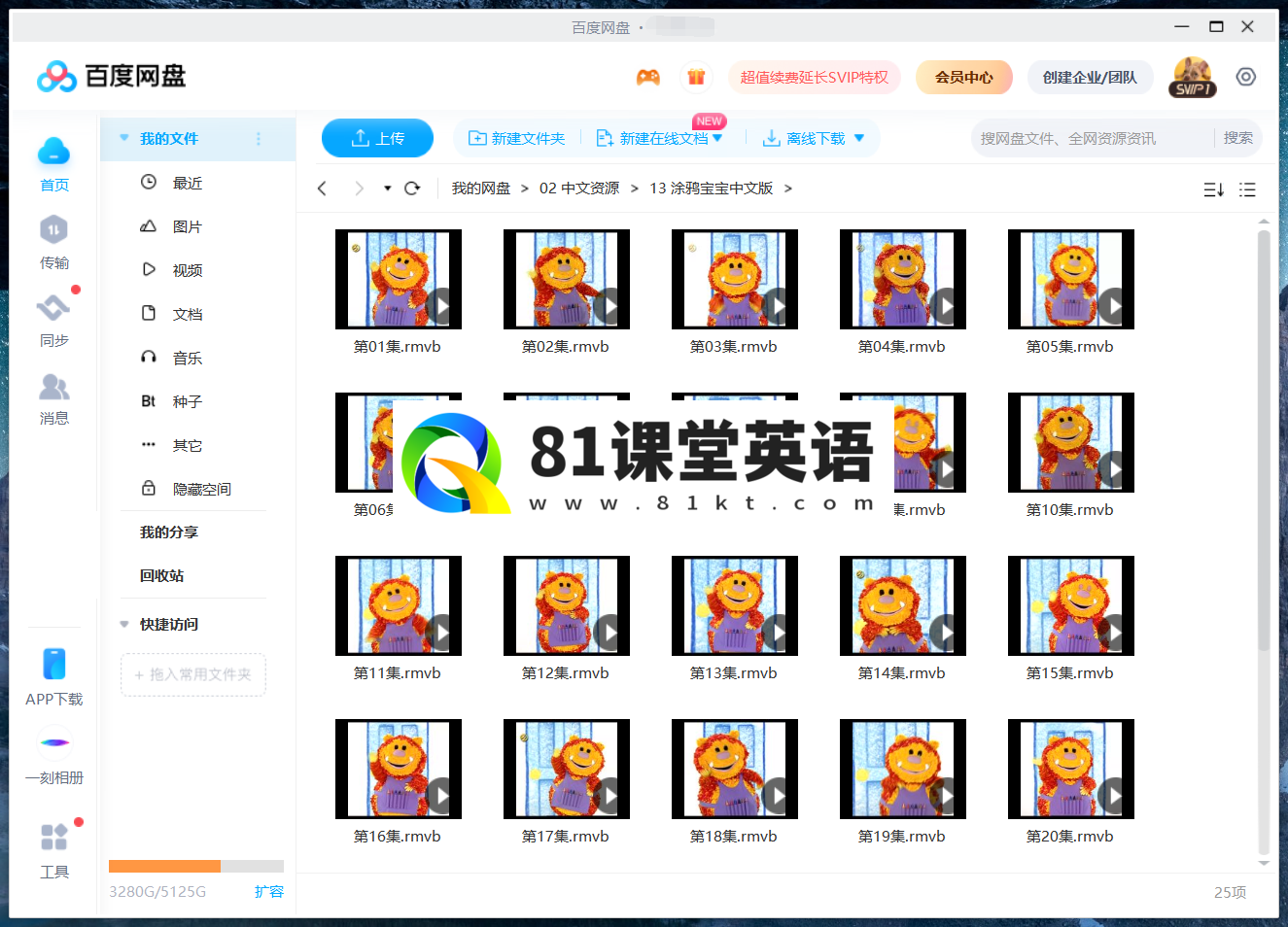The height and width of the screenshot is (927, 1288).
Task: Open settings hexagon icon at top right
Action: click(1245, 77)
